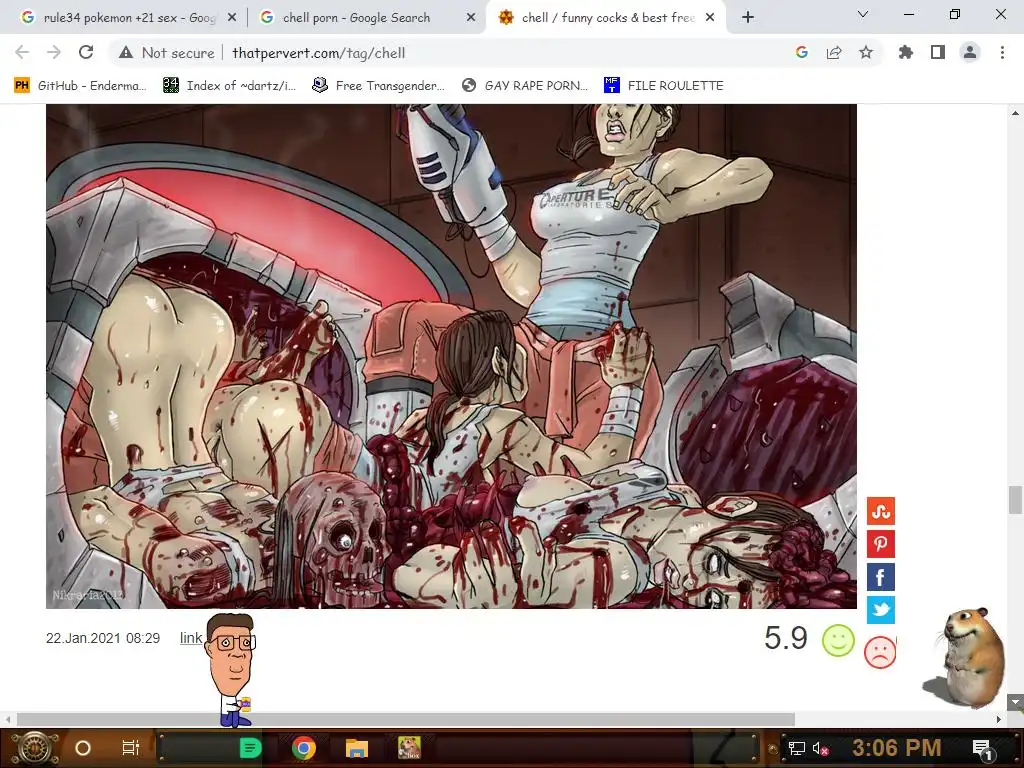Reload the current page
The image size is (1024, 768).
[x=86, y=53]
